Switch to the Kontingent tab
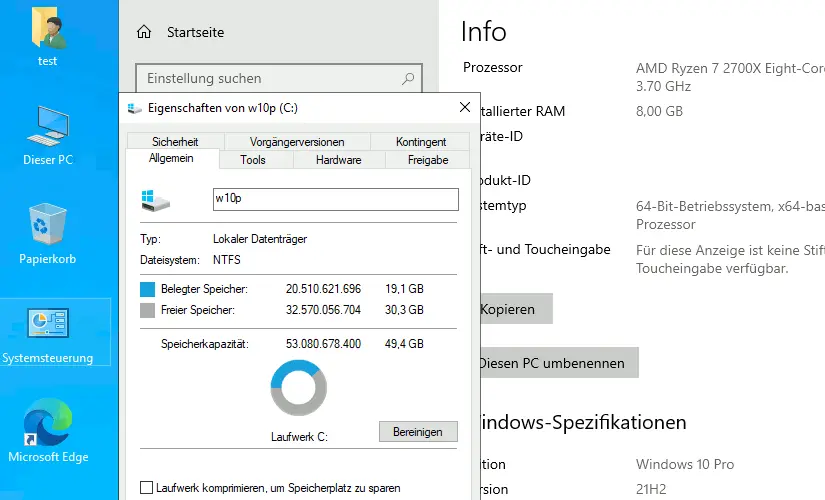Viewport: 825px width, 500px height. pyautogui.click(x=421, y=142)
